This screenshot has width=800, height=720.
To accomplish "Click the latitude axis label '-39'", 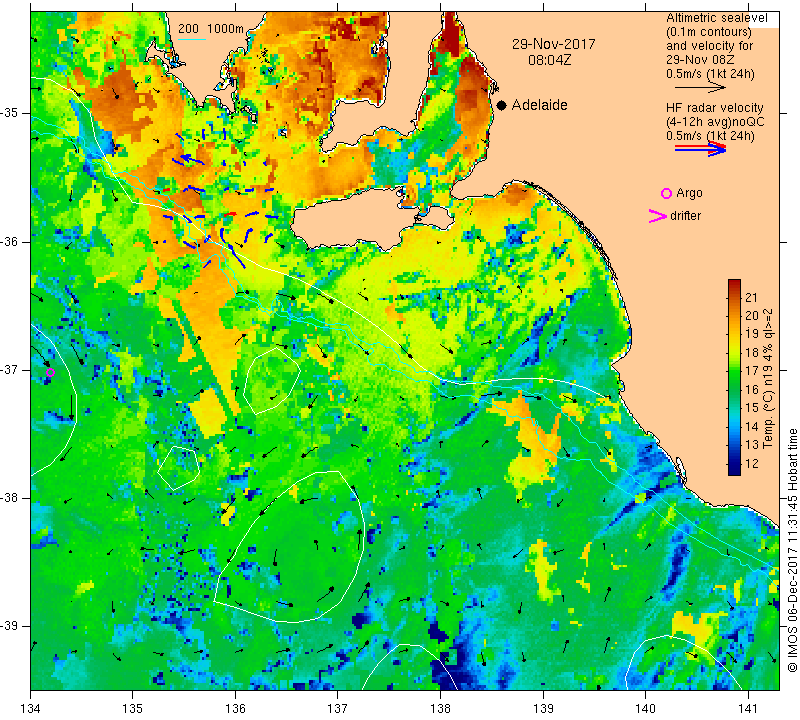I will tap(11, 626).
